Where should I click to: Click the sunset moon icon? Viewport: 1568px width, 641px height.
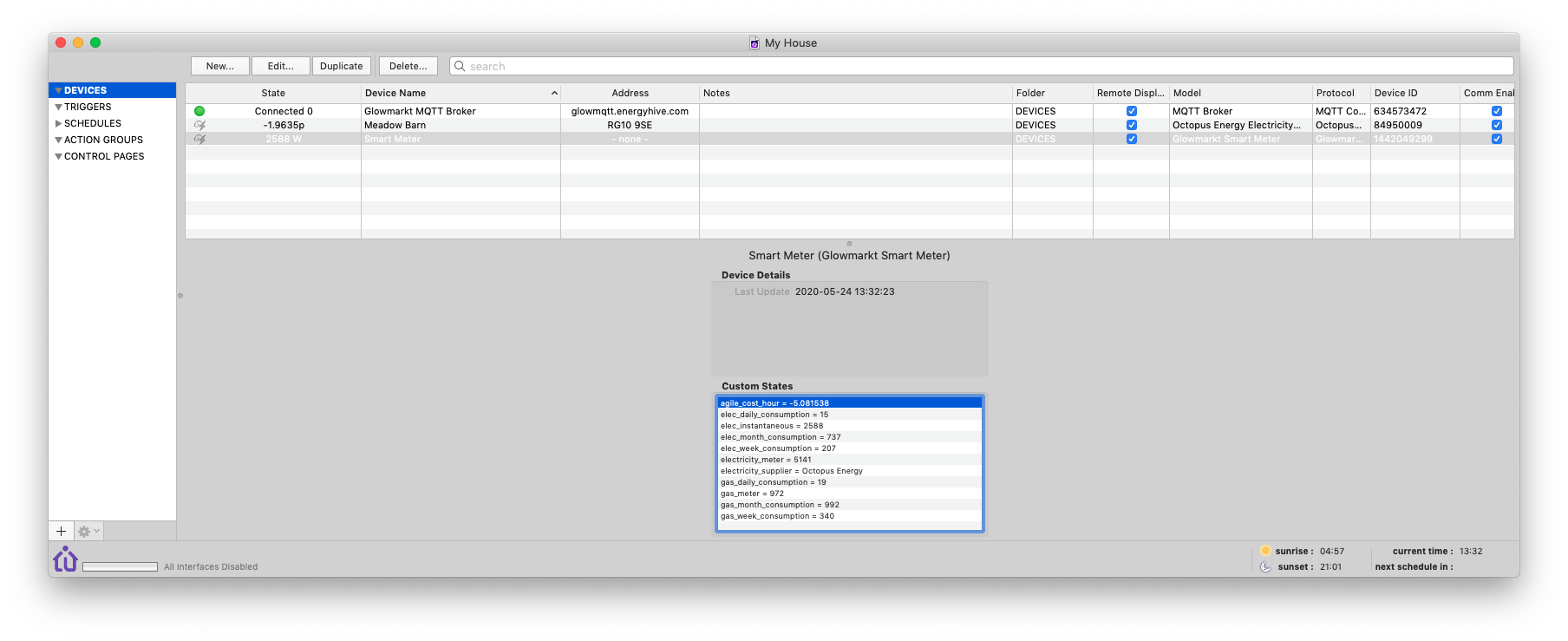(1265, 566)
